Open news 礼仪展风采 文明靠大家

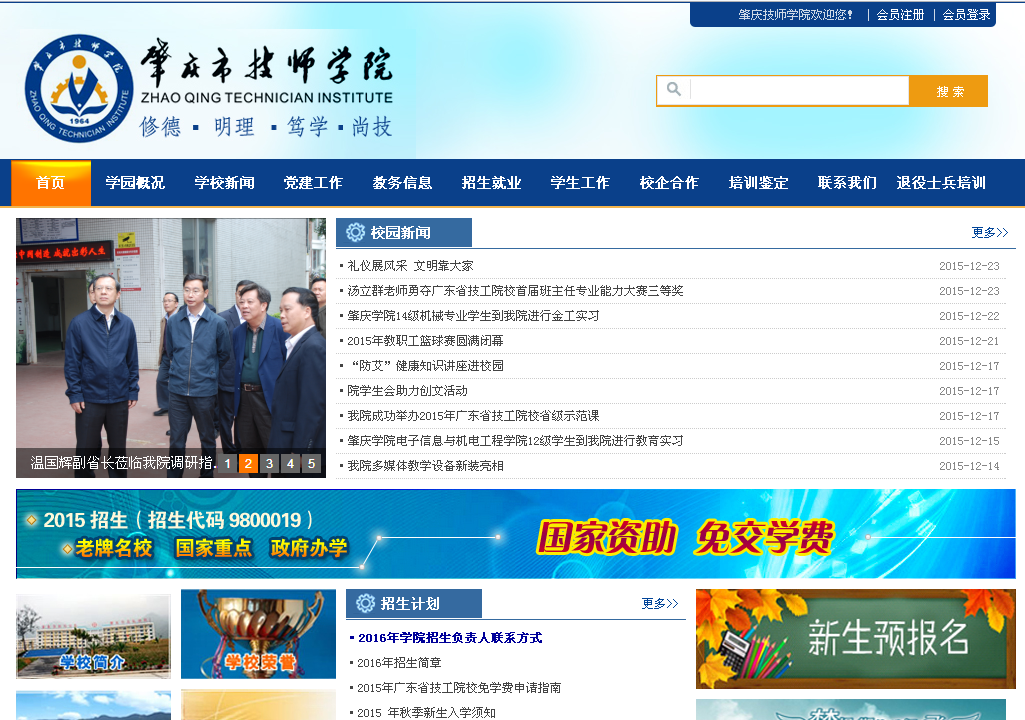411,266
